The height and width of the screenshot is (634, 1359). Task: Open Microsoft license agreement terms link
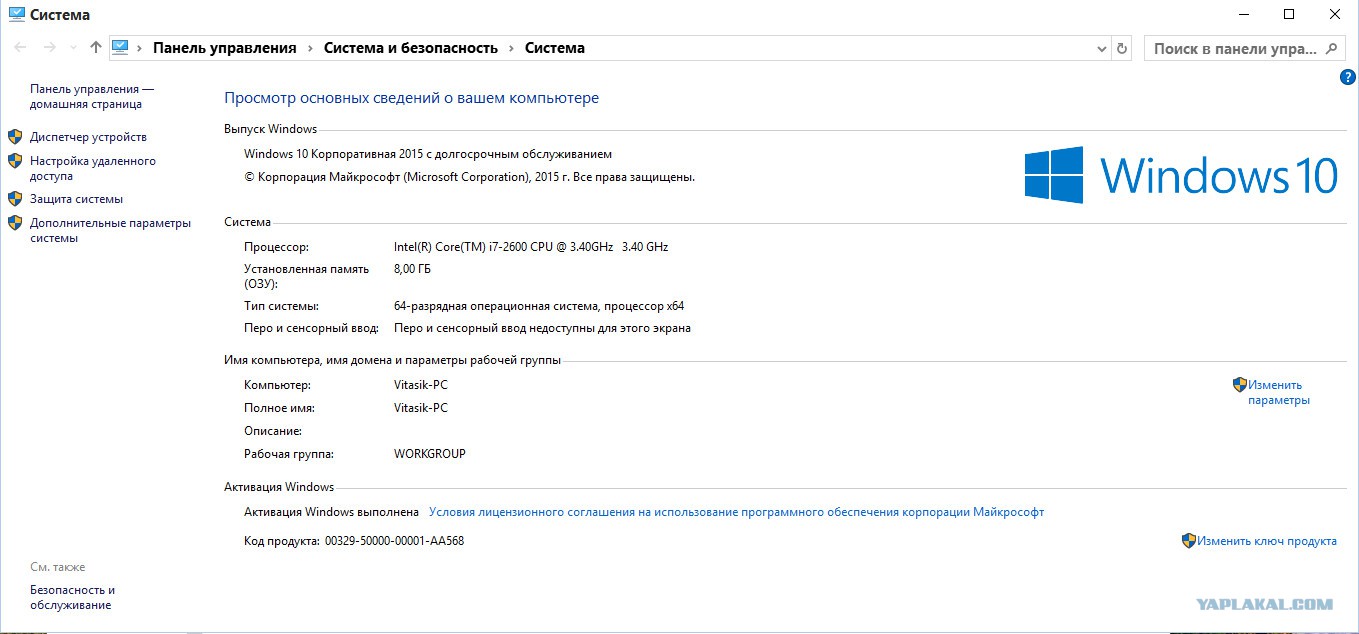pos(736,512)
